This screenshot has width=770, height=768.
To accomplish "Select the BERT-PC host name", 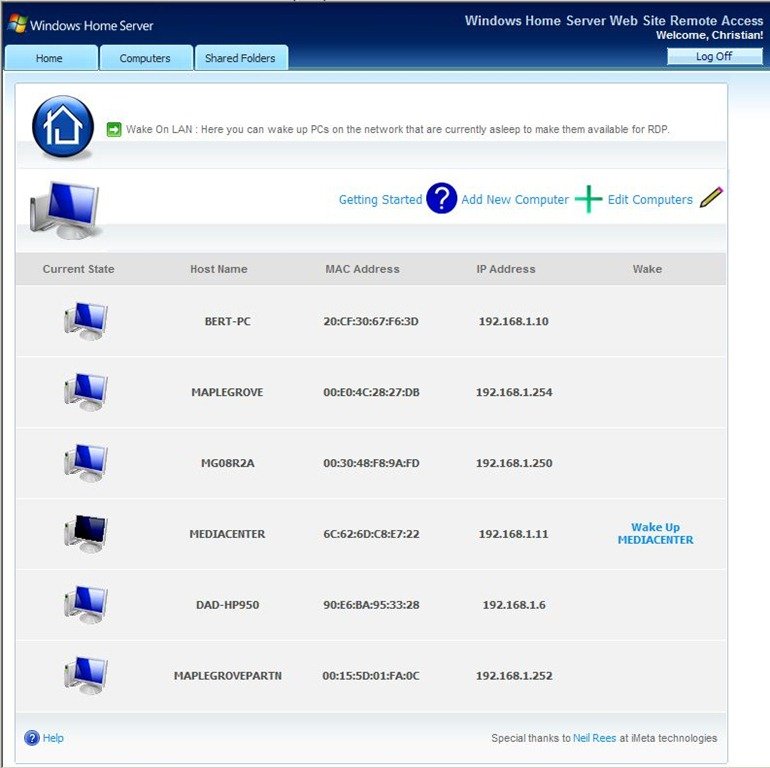I will point(227,321).
